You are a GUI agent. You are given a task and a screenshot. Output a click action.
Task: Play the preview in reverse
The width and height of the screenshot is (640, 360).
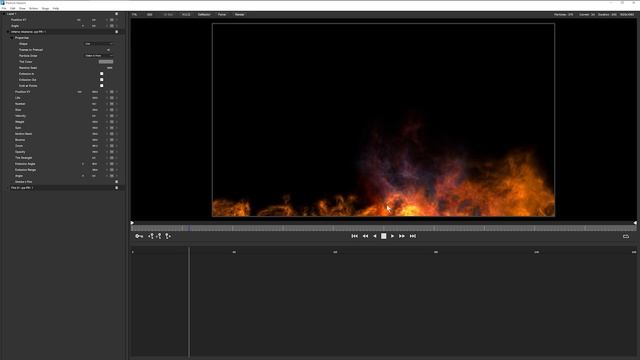(x=375, y=236)
